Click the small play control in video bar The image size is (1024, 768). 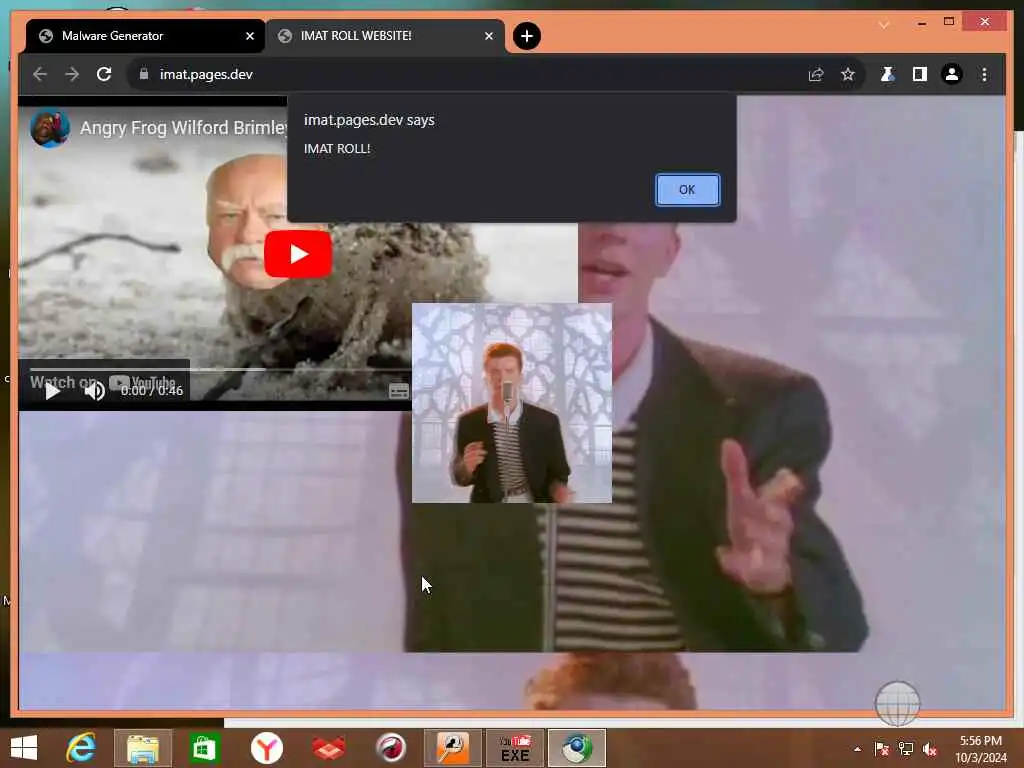(x=52, y=391)
